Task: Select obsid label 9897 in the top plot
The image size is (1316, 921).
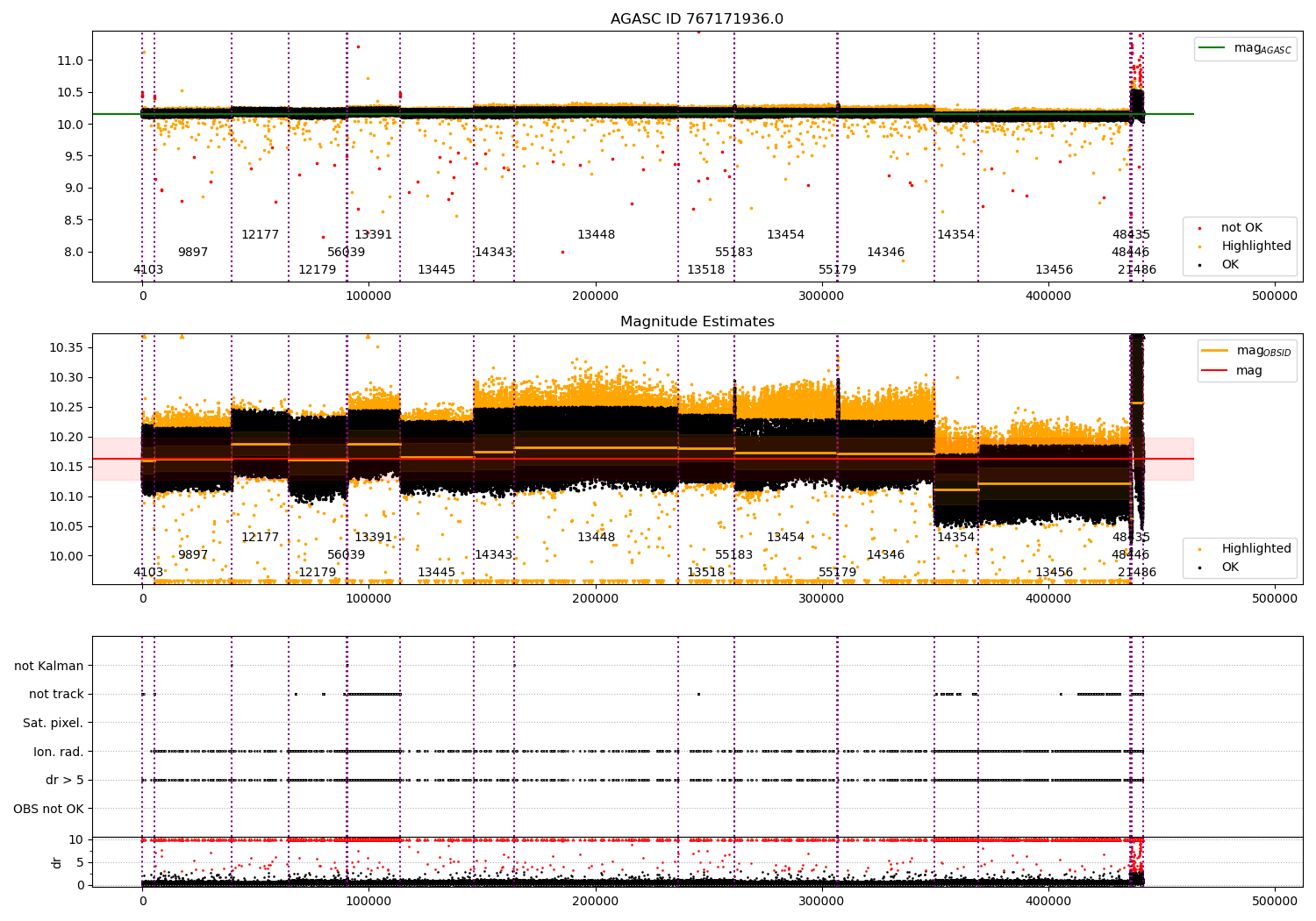Action: pos(193,253)
